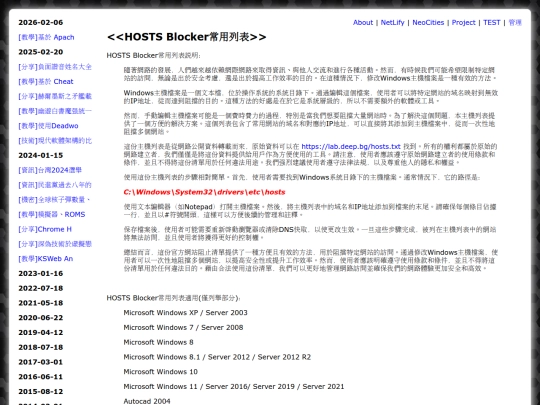Screen dimensions: 540x405
Task: Select the 2026-02-06 date heading
Action: [x=41, y=22]
